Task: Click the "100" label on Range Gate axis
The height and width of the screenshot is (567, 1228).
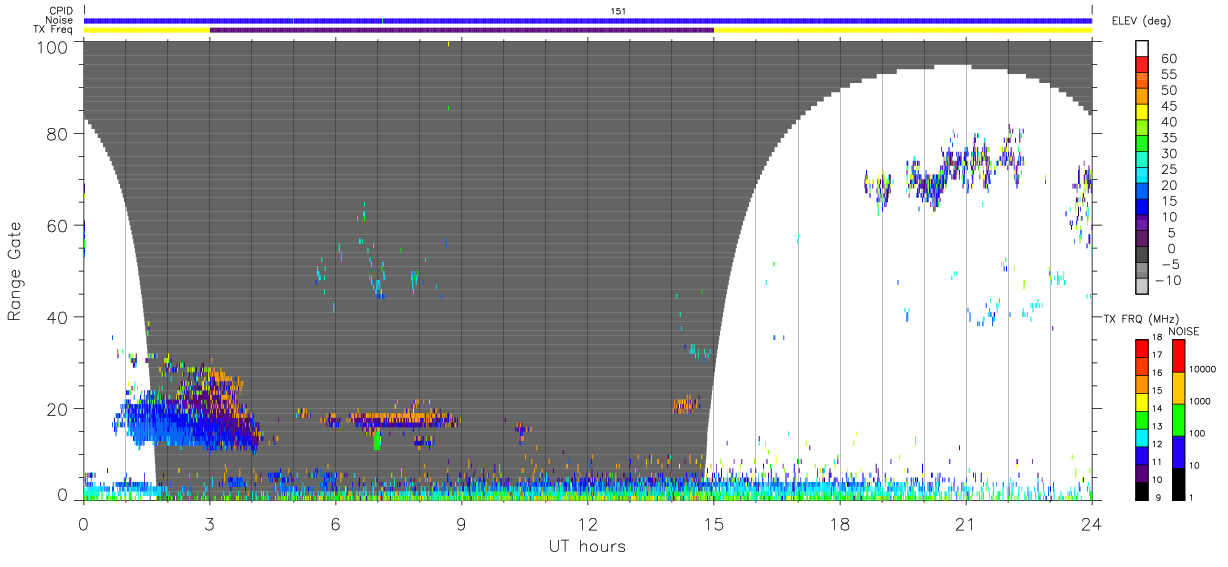Action: coord(53,46)
